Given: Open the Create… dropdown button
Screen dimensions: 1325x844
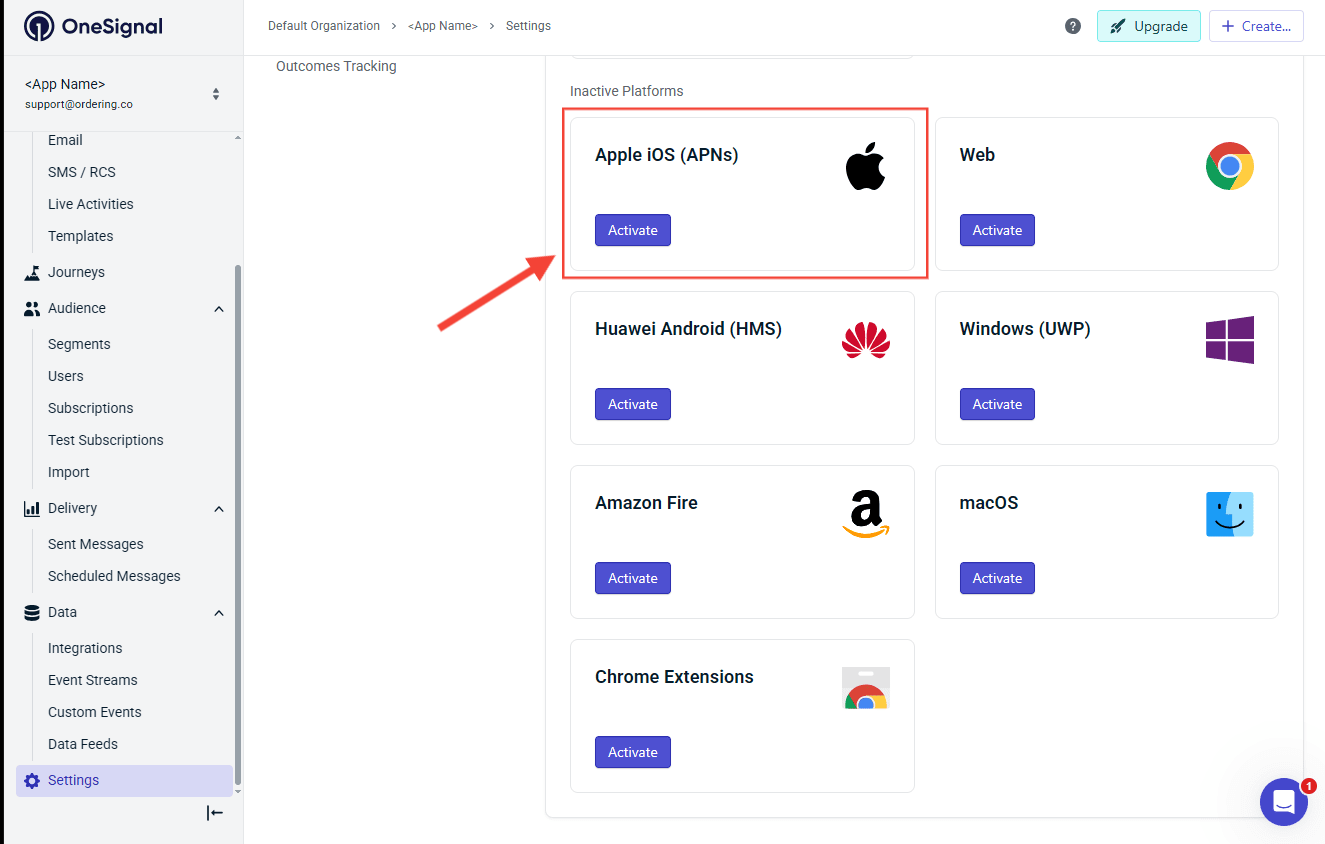Looking at the screenshot, I should (x=1256, y=26).
